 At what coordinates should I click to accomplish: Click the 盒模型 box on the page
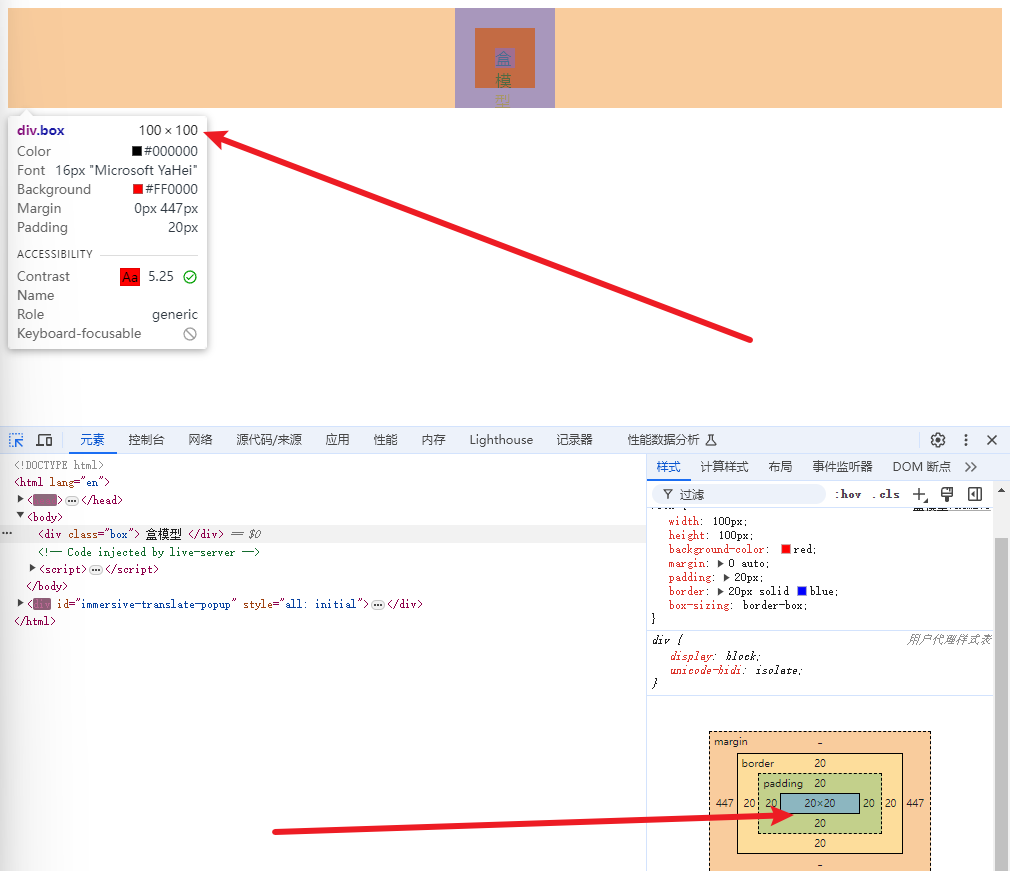[x=505, y=58]
